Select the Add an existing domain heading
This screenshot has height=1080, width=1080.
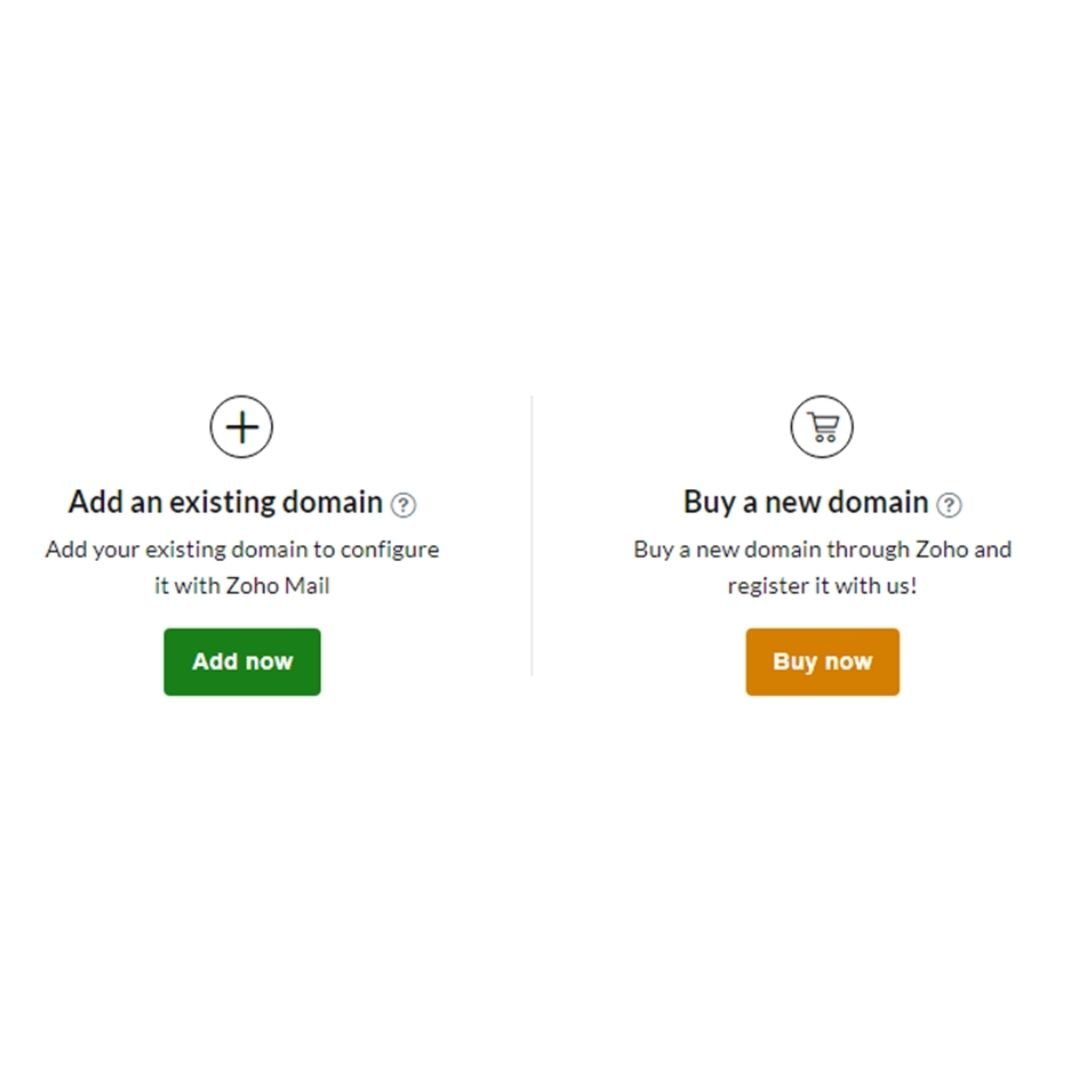point(225,502)
